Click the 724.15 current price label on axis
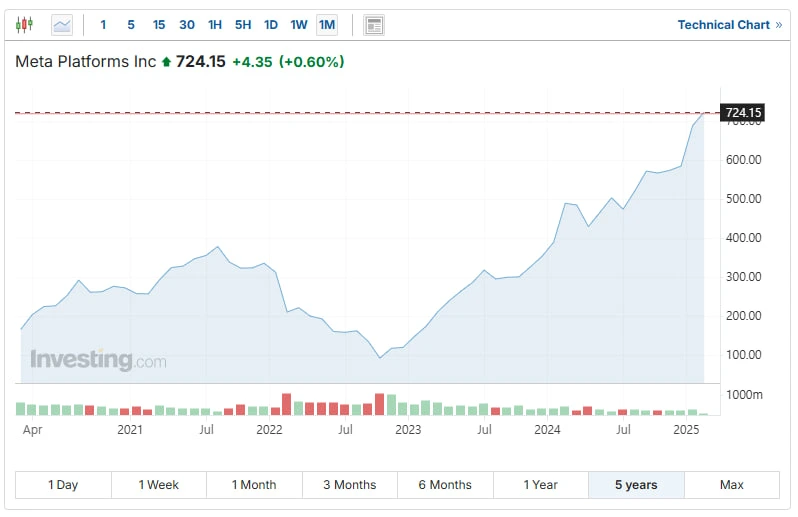This screenshot has height=517, width=798. pyautogui.click(x=743, y=112)
